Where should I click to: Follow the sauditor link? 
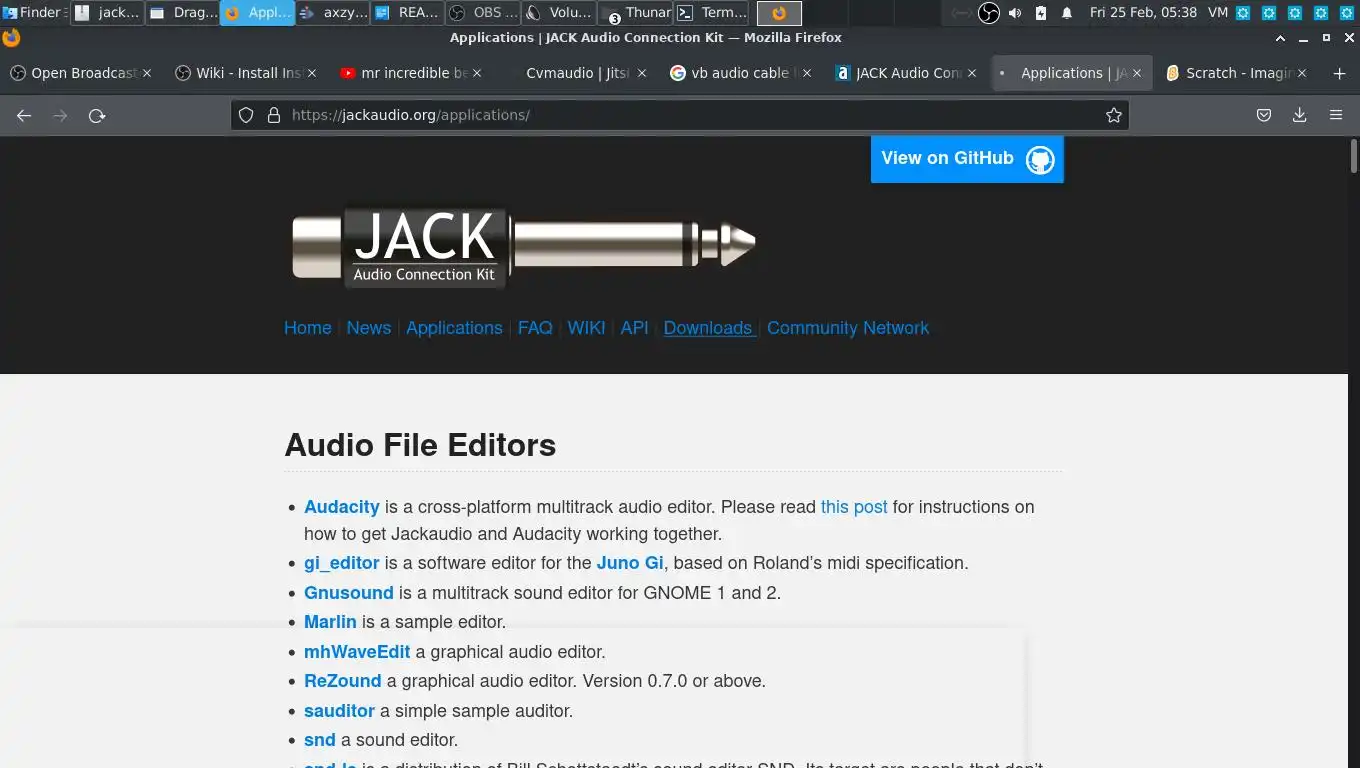pos(339,711)
